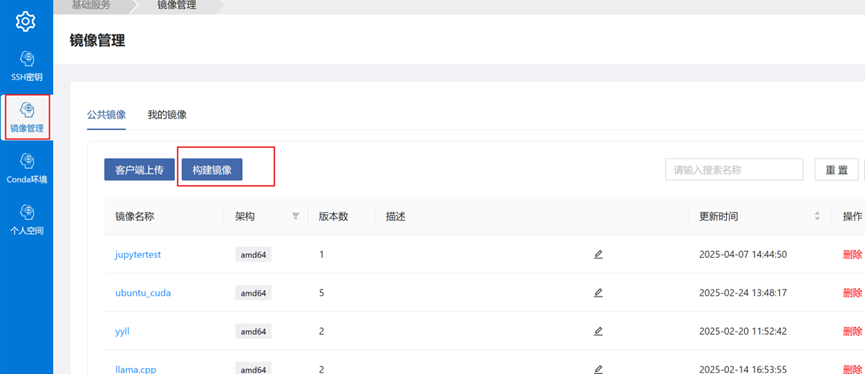Screen dimensions: 865x374
Task: Open SSH密钥 in the sidebar
Action: (x=26, y=66)
